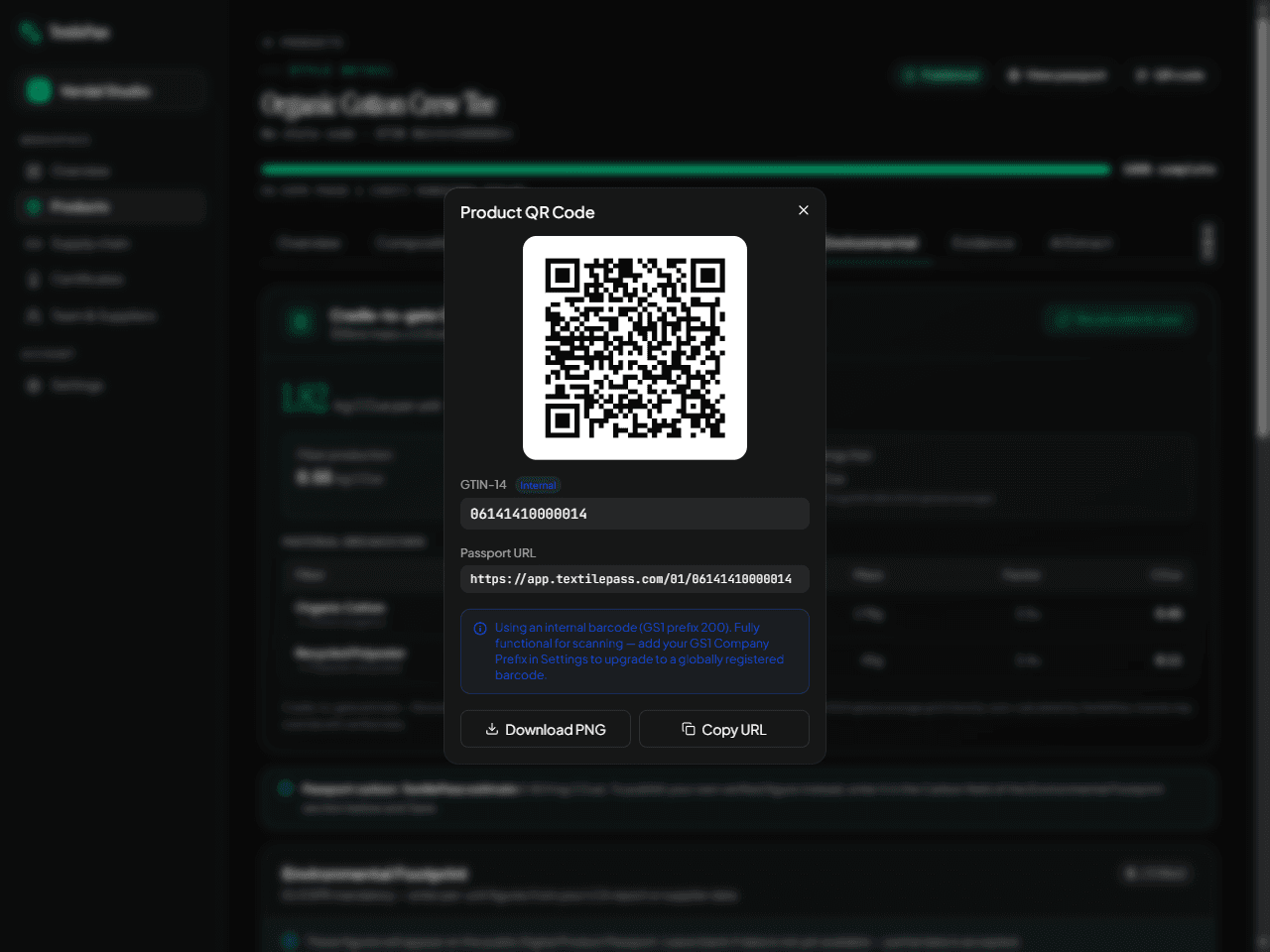Click the internal barcode notice text
Image resolution: width=1270 pixels, height=952 pixels.
click(640, 652)
